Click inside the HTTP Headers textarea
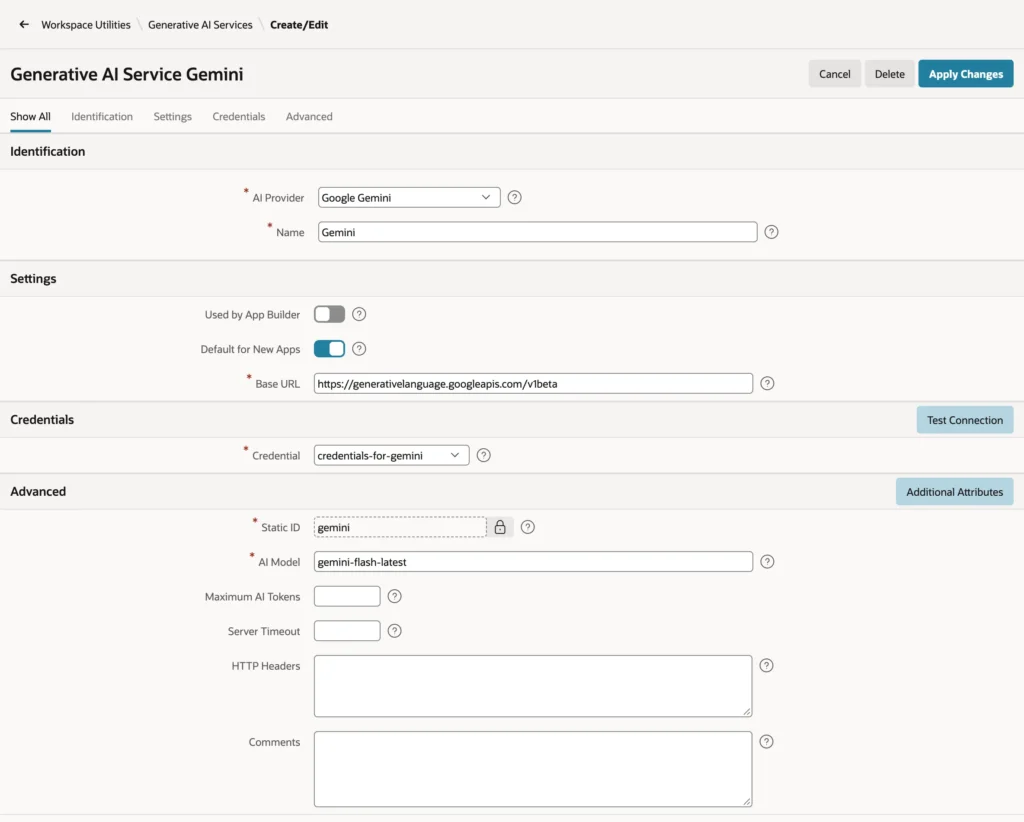 (533, 686)
